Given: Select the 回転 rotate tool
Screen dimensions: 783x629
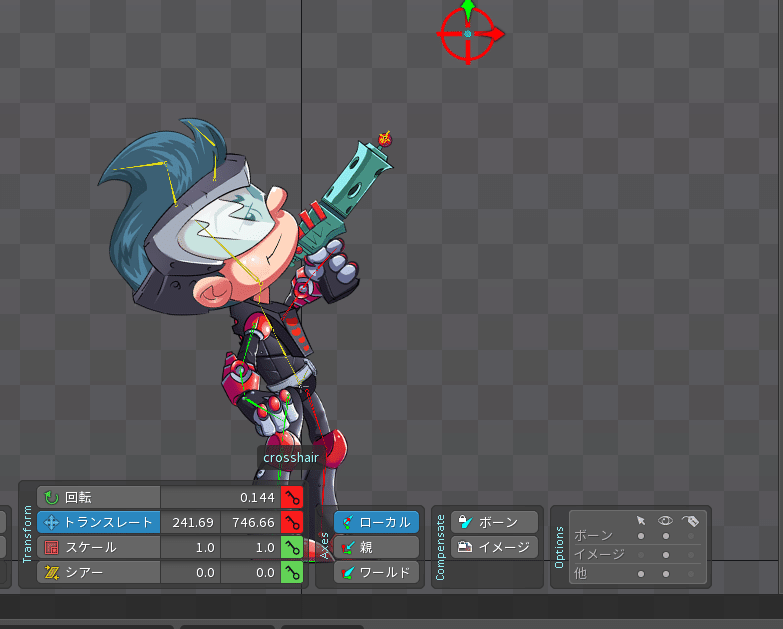Looking at the screenshot, I should click(x=99, y=497).
